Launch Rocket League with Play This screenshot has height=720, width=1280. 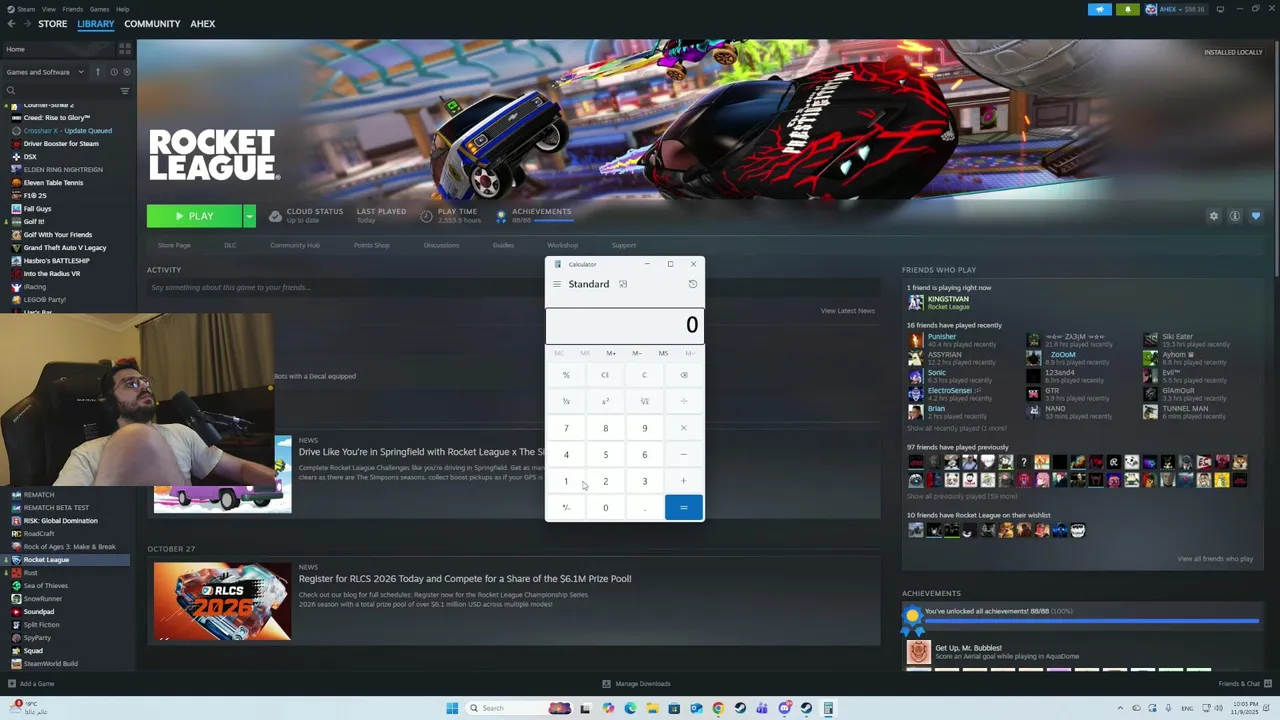click(194, 216)
